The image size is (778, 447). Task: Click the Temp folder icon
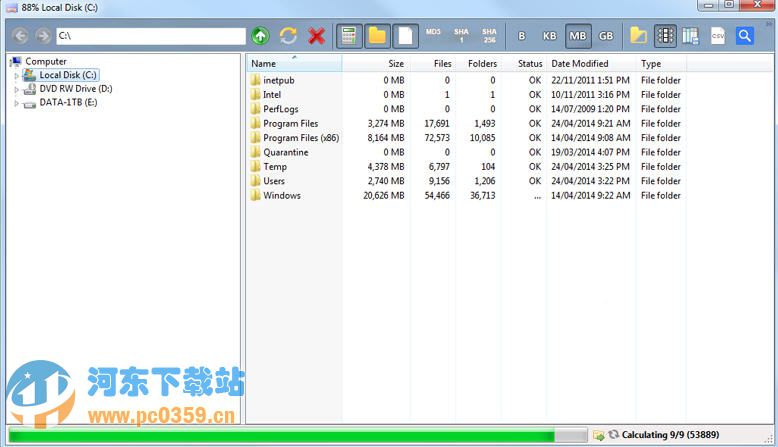[x=256, y=166]
